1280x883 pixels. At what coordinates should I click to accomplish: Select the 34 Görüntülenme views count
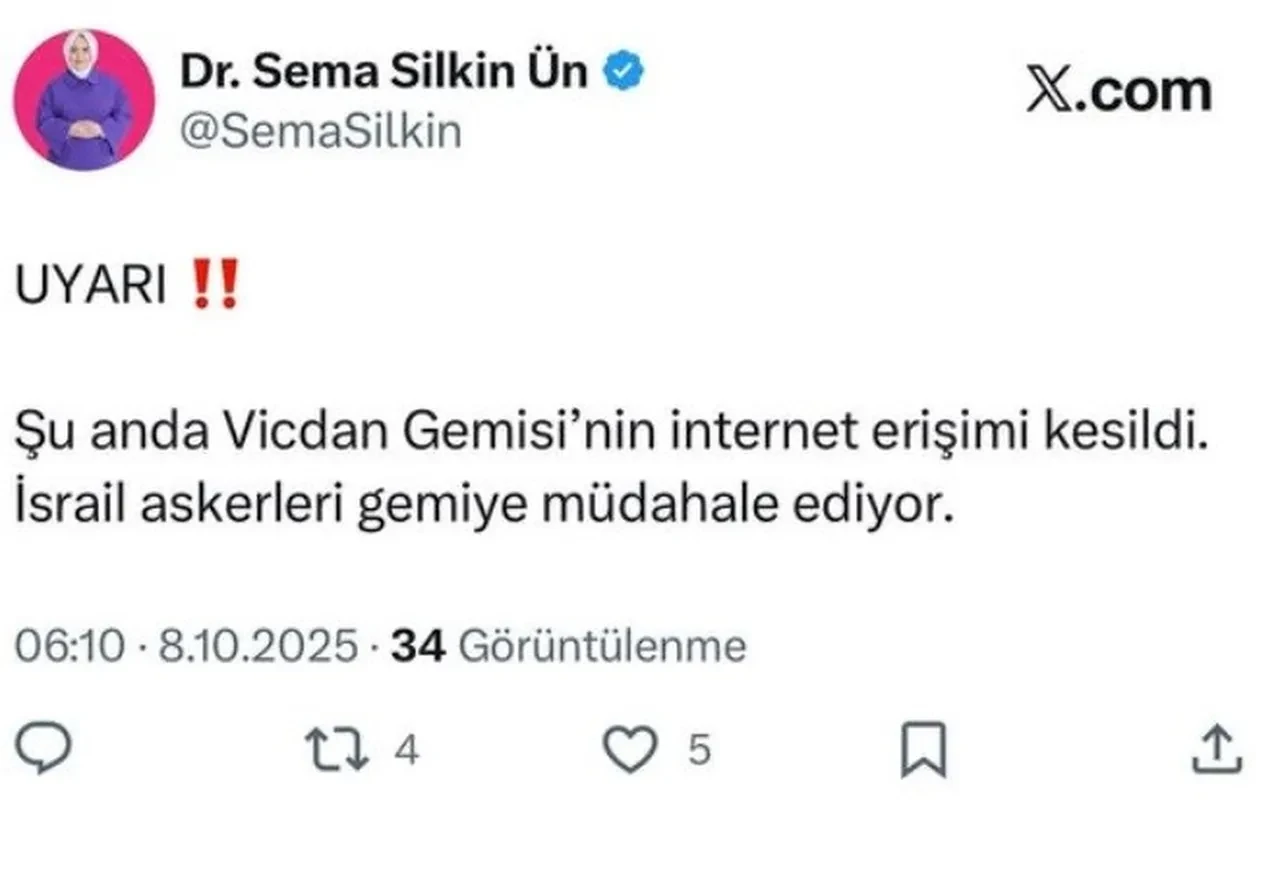point(565,647)
